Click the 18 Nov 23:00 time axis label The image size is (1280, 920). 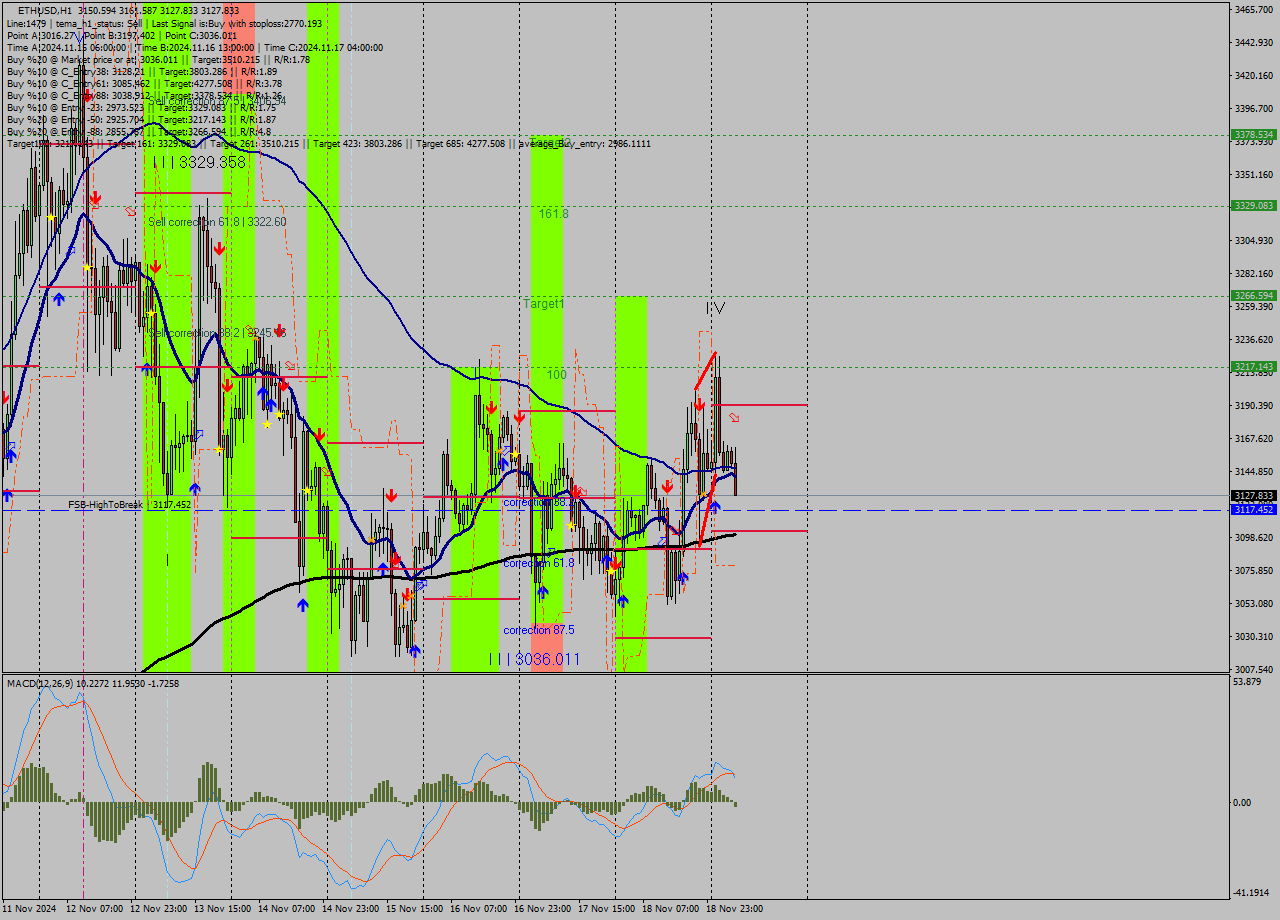coord(735,909)
